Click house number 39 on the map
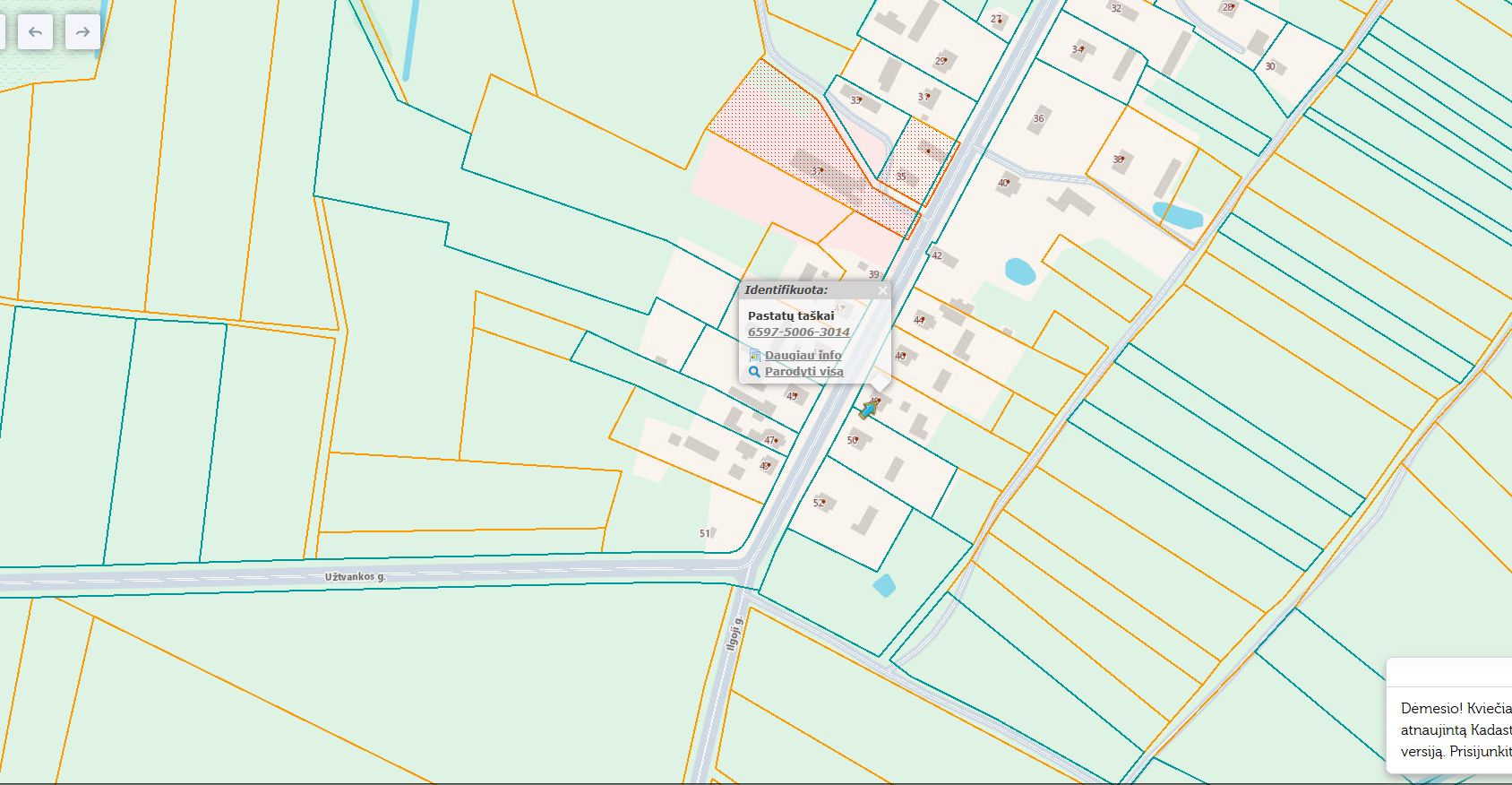 coord(874,274)
